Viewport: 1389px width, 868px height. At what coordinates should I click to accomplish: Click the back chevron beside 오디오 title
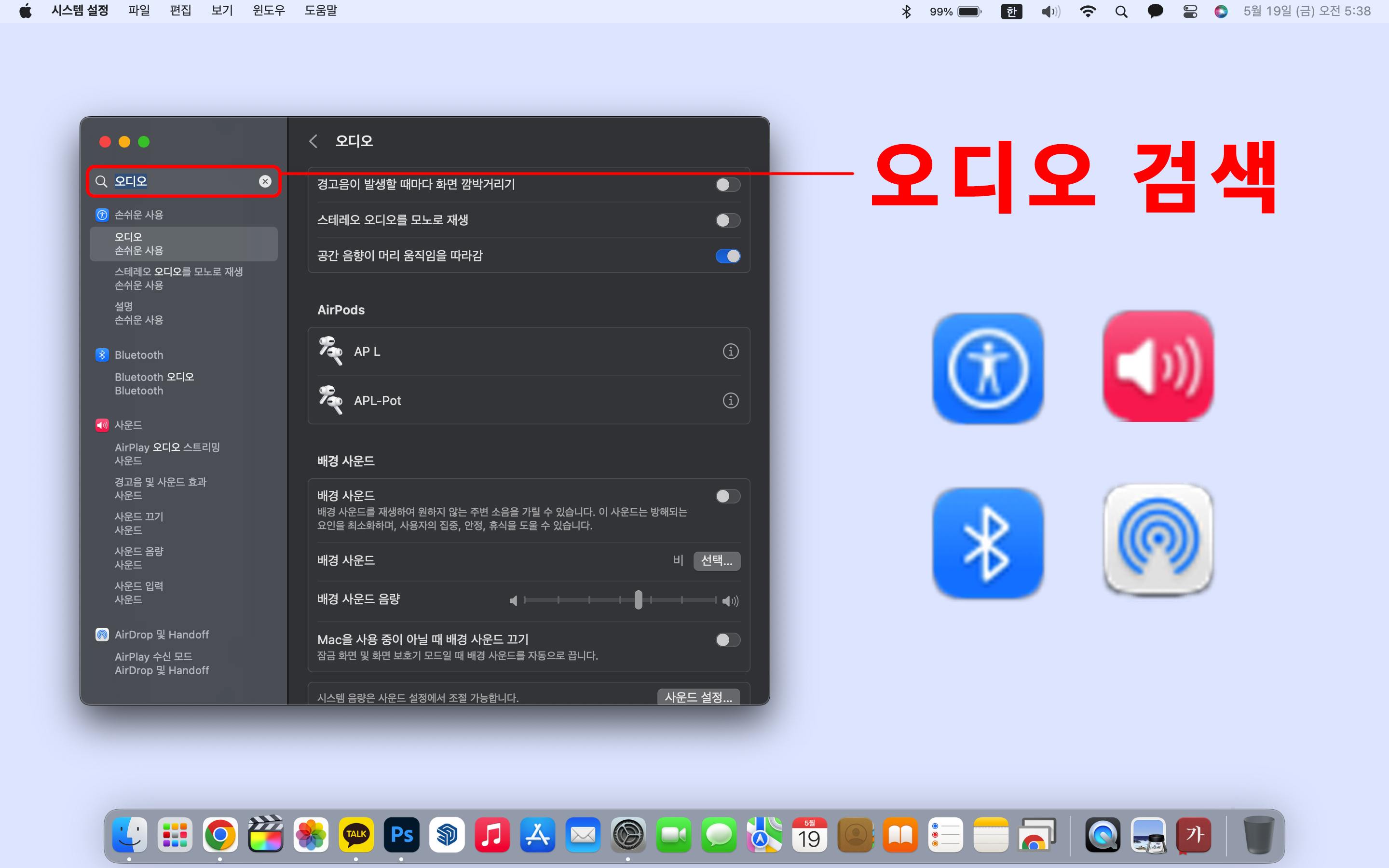click(x=313, y=141)
